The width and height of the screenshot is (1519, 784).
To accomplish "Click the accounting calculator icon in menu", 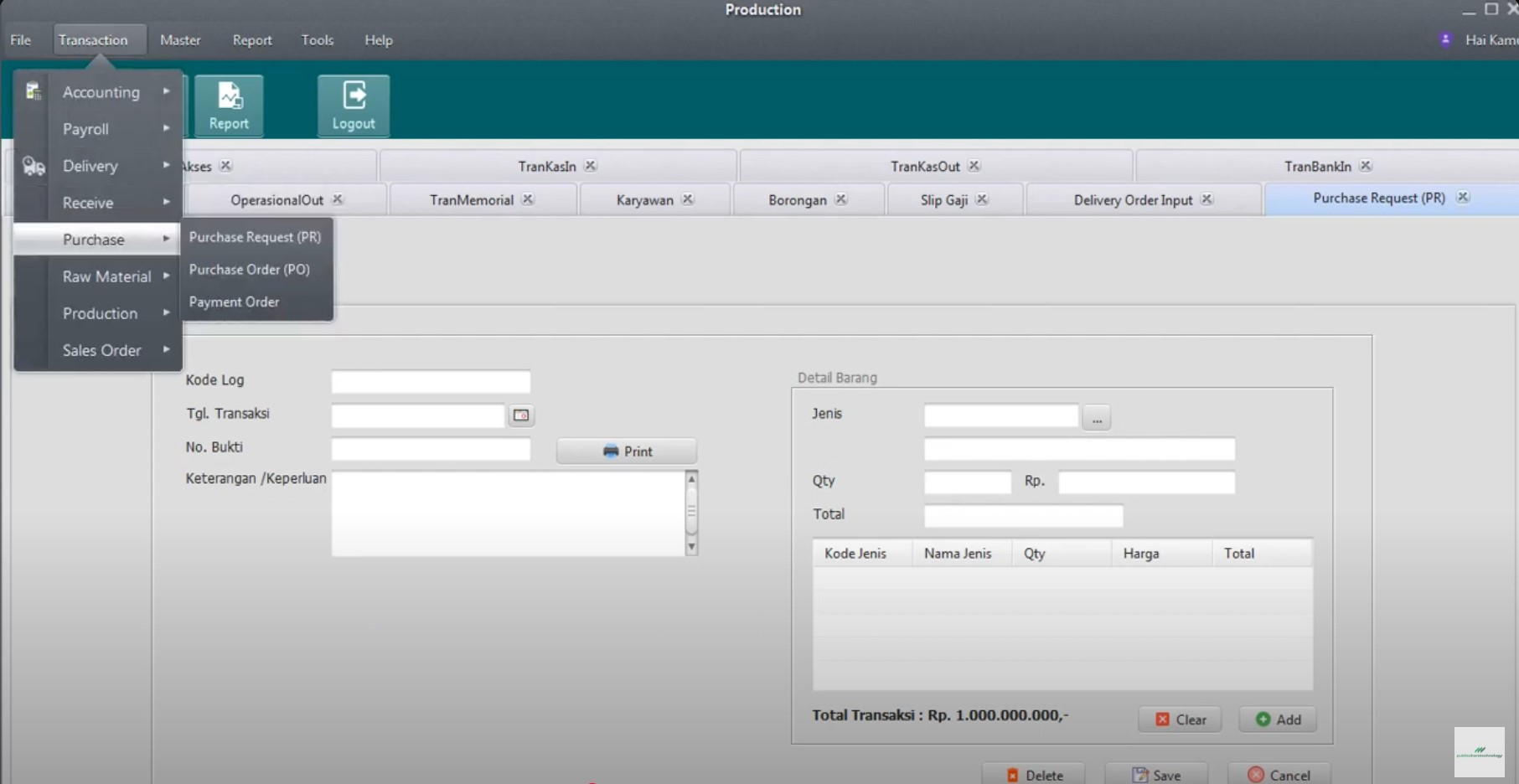I will click(33, 91).
